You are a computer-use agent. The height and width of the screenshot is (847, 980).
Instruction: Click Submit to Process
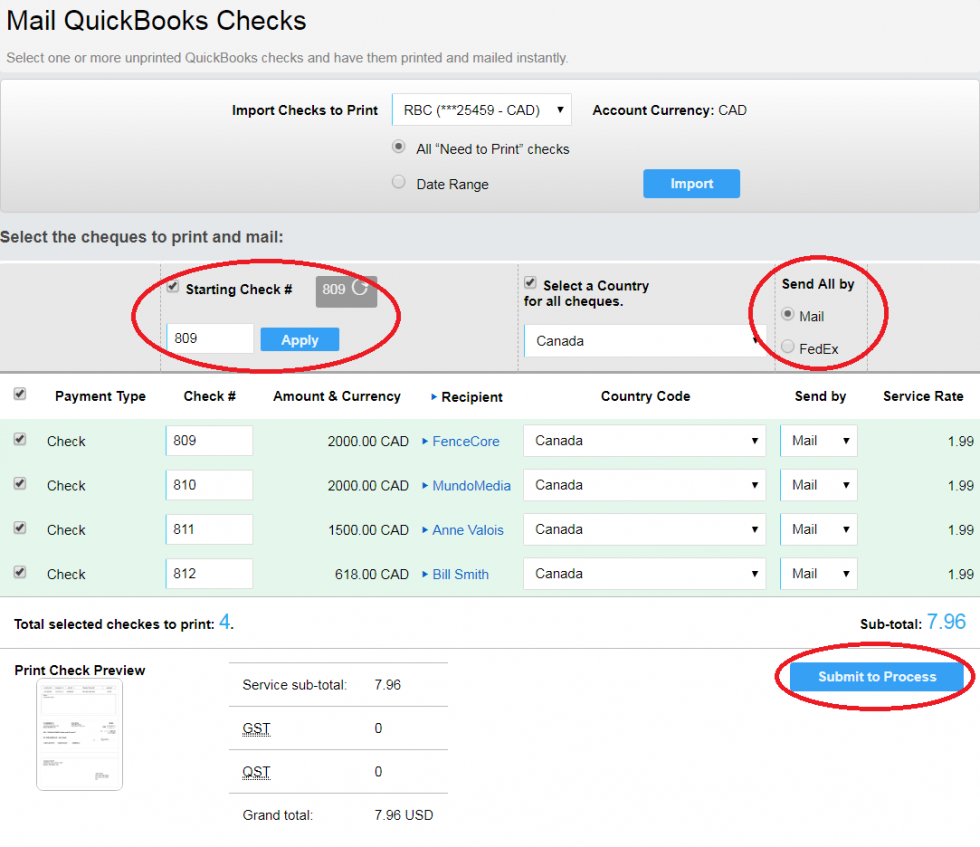click(x=874, y=676)
